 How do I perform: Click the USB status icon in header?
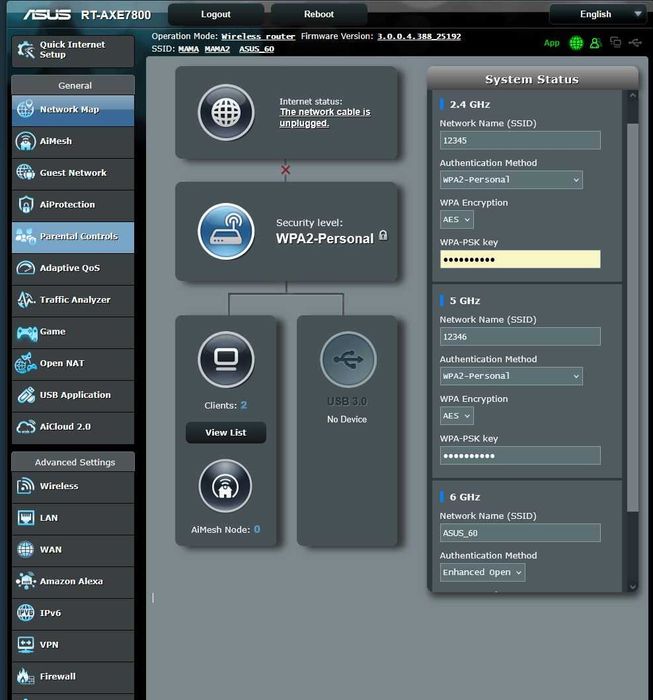coord(635,43)
